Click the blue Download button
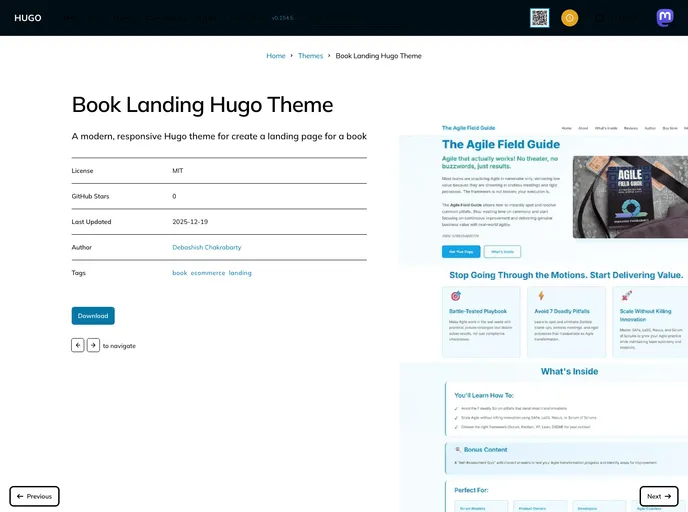The height and width of the screenshot is (512, 688). 93,316
